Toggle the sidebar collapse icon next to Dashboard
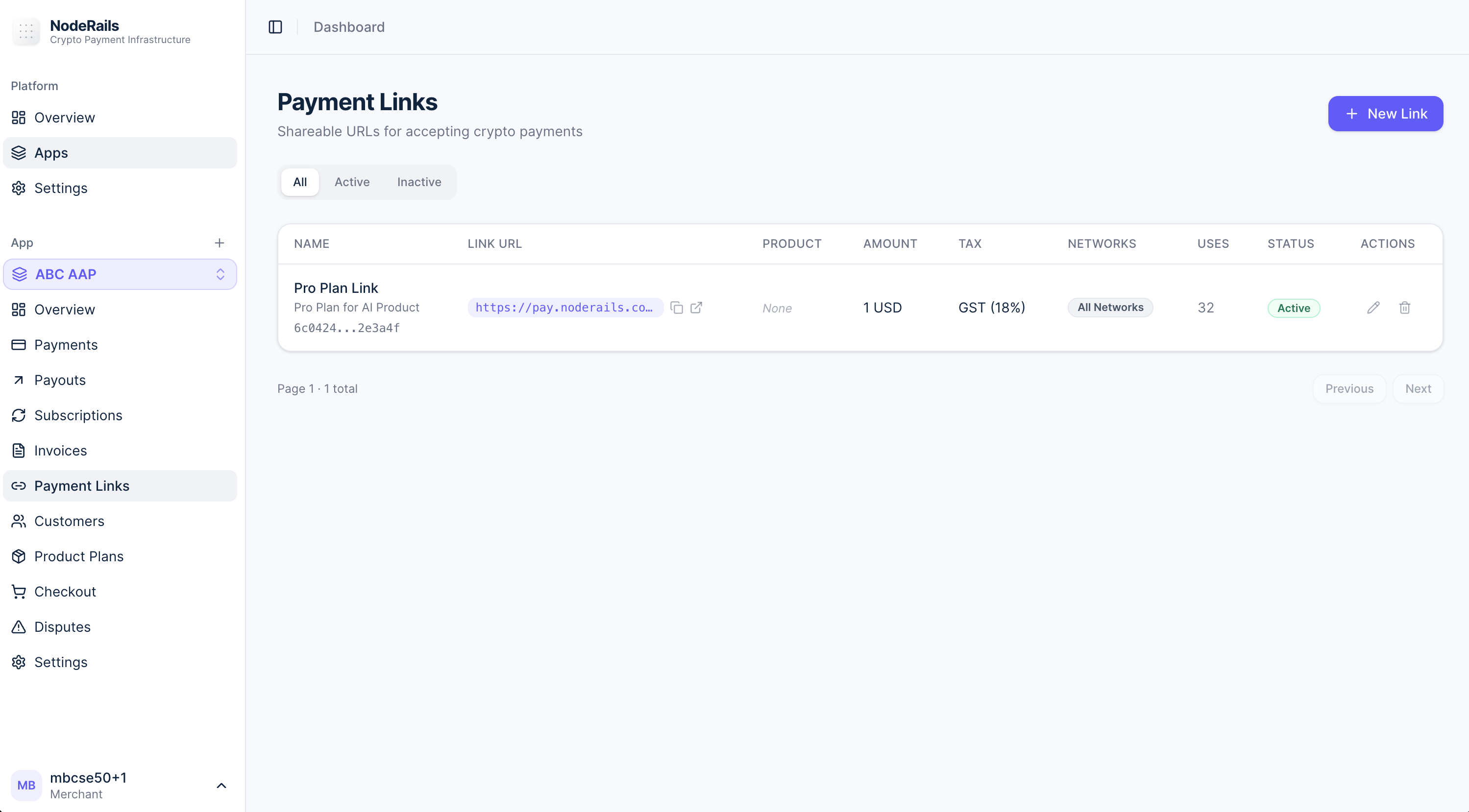Image resolution: width=1469 pixels, height=812 pixels. pos(275,27)
